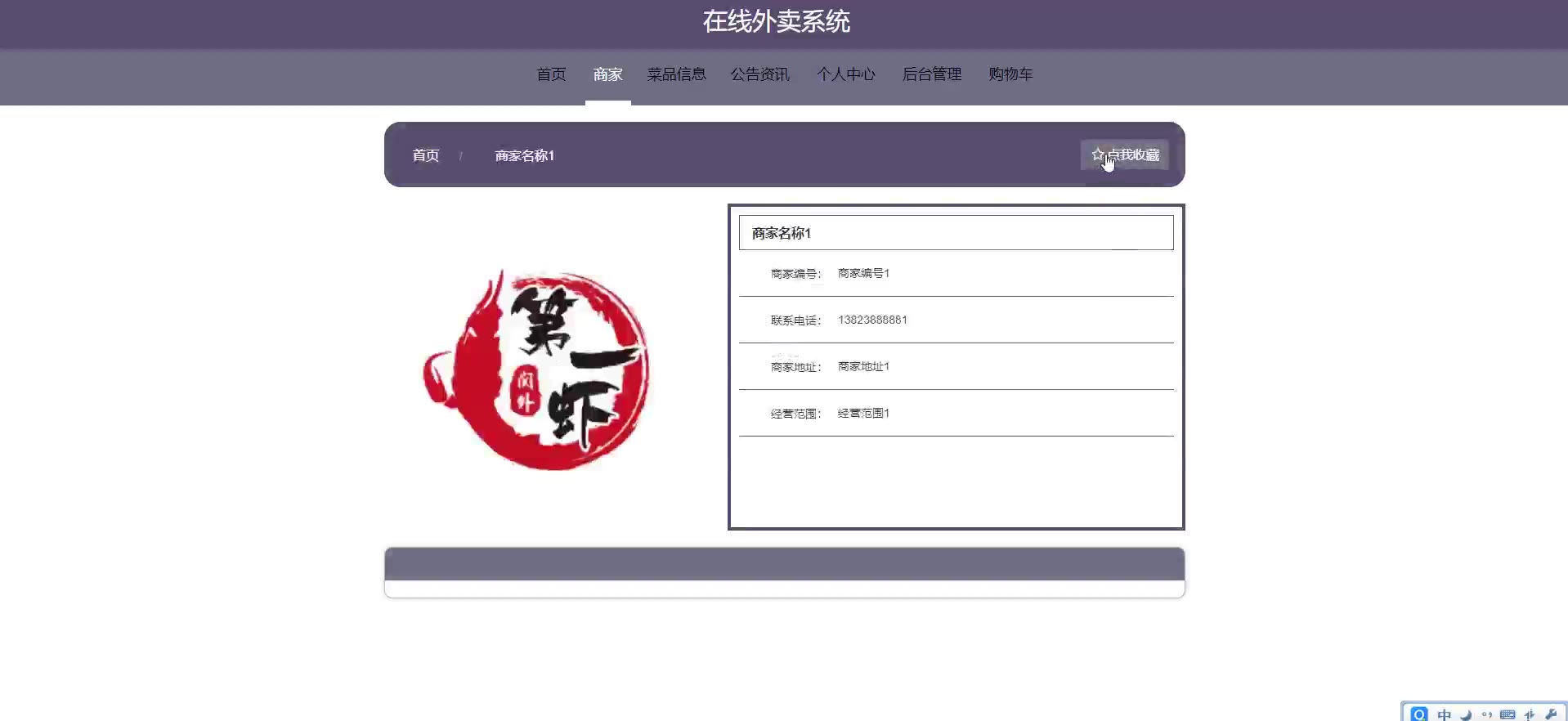Go to 菜品信息 in the navigation bar
Image resolution: width=1568 pixels, height=721 pixels.
coord(677,74)
